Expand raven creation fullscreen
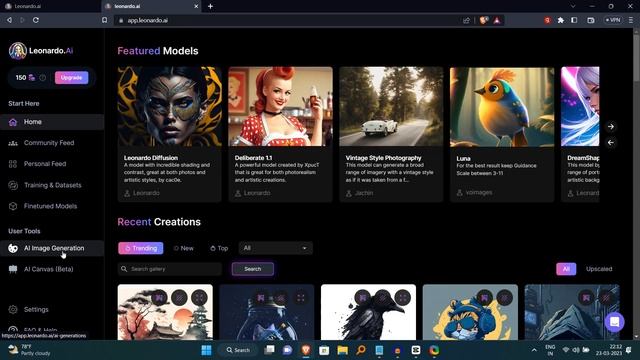 (402, 298)
